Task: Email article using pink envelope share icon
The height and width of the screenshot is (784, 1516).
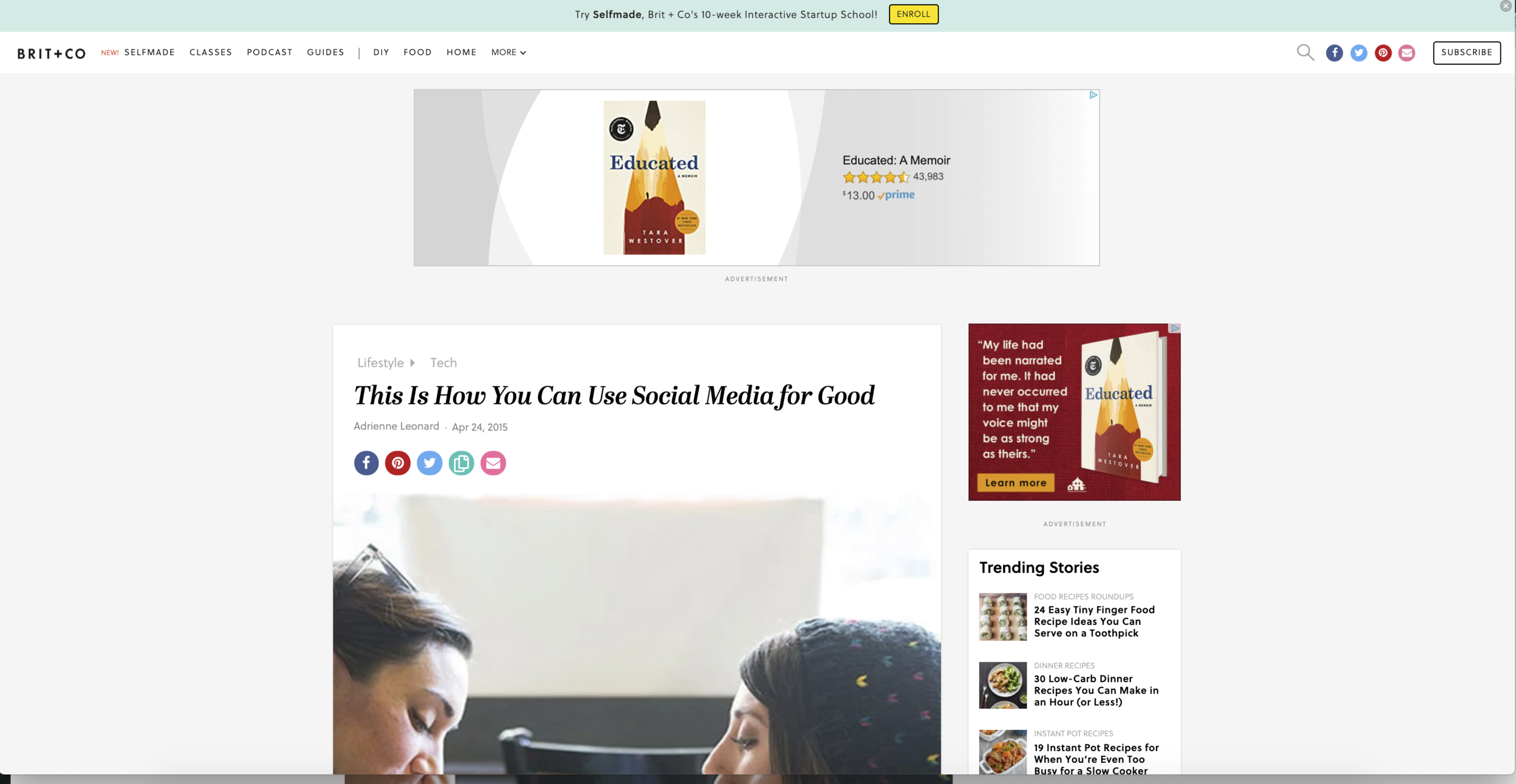Action: 493,463
